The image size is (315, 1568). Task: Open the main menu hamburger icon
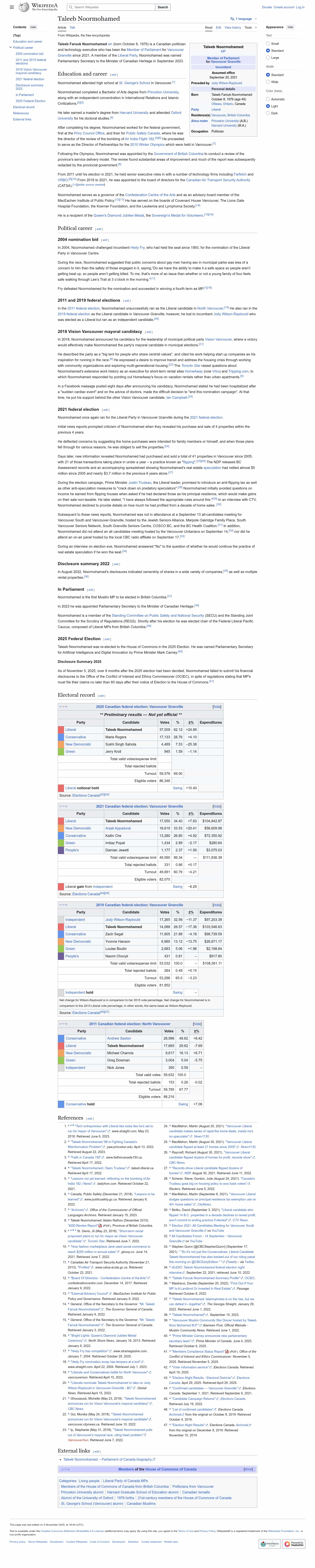coord(12,7)
